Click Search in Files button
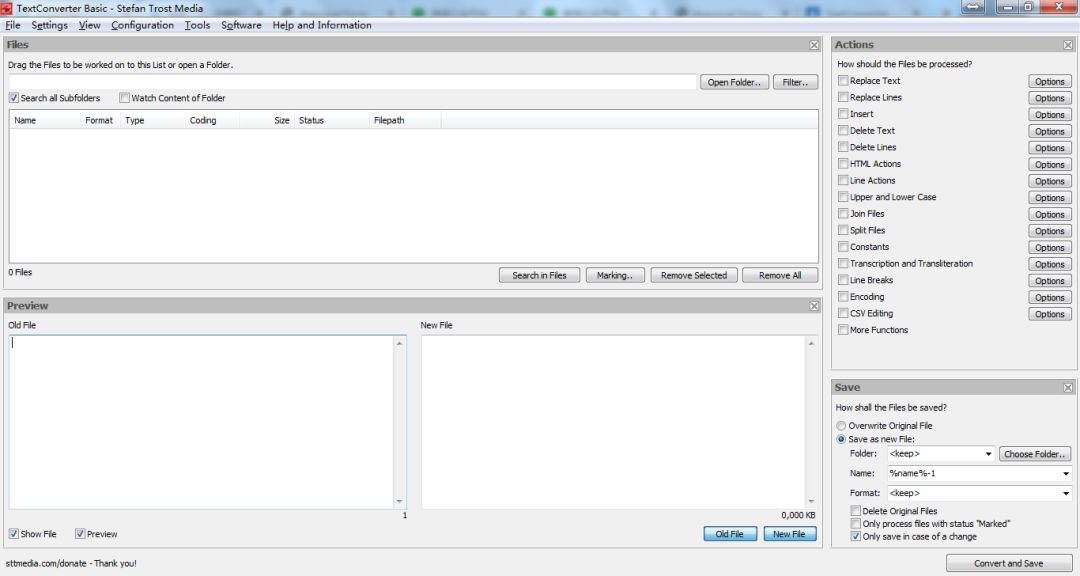The height and width of the screenshot is (576, 1080). pyautogui.click(x=539, y=276)
